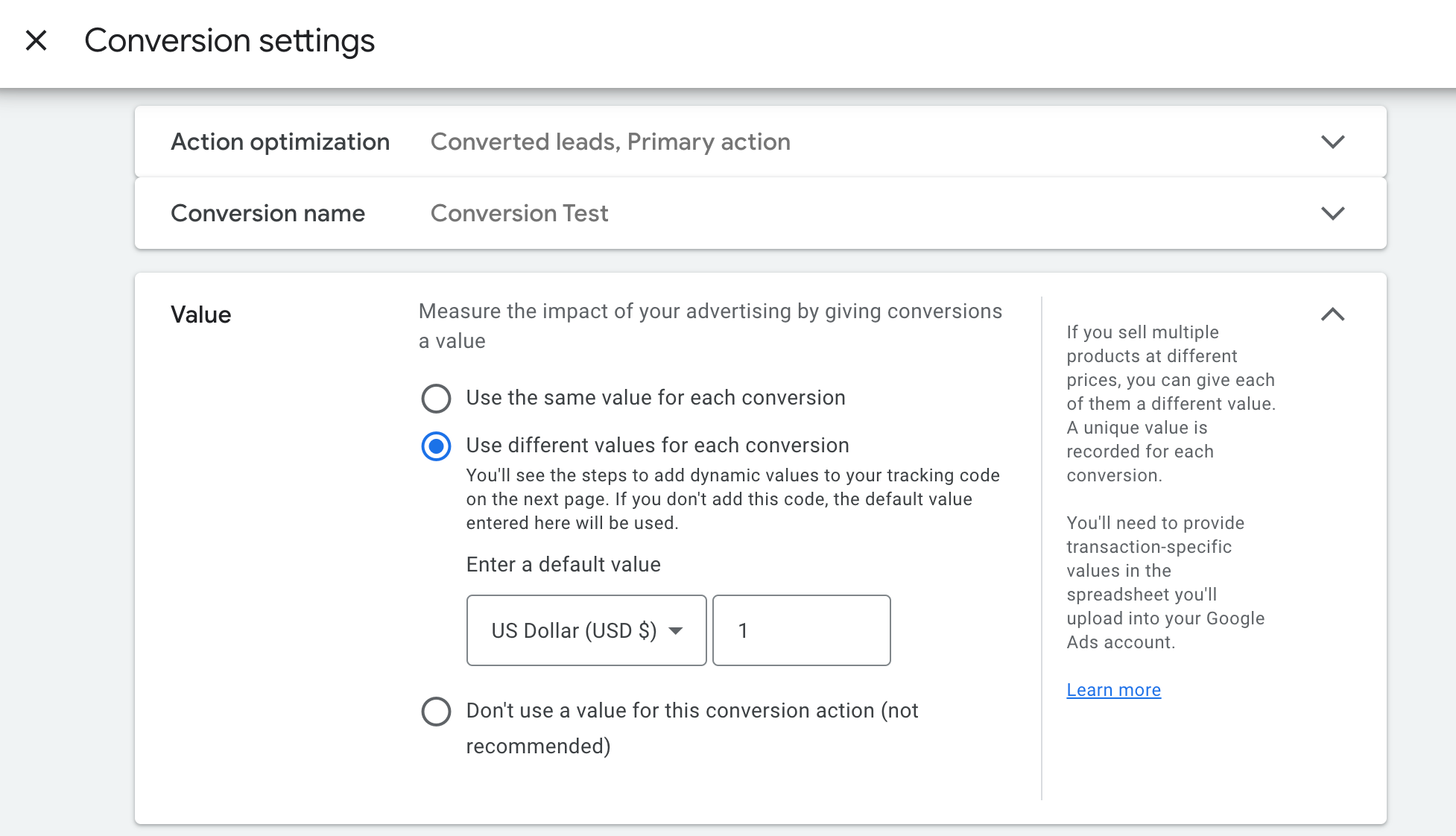Expand the Conversion name section chevron

coord(1332,213)
